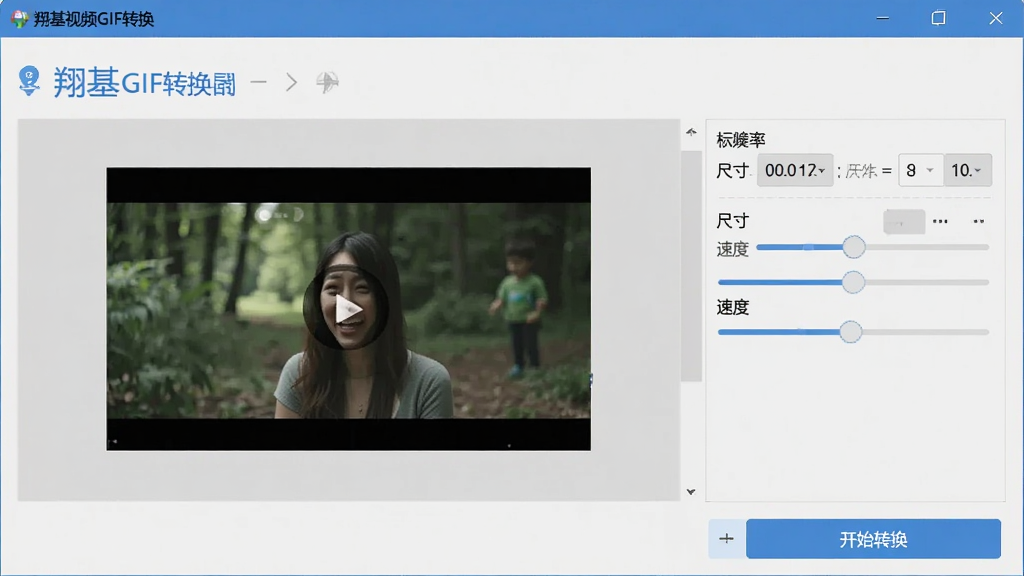The width and height of the screenshot is (1024, 576).
Task: Click the scroll down arrow beside the preview
Action: pyautogui.click(x=691, y=492)
